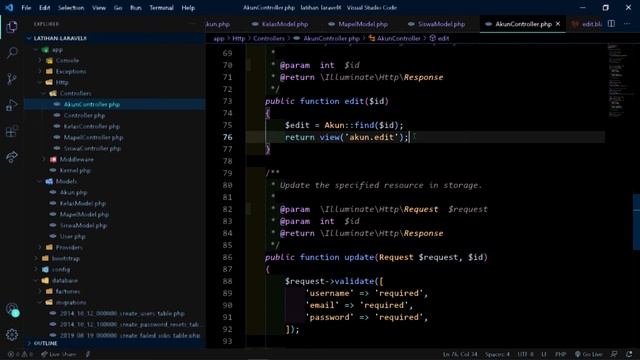Open the Accounts menu icon
The image size is (640, 360).
[12, 309]
